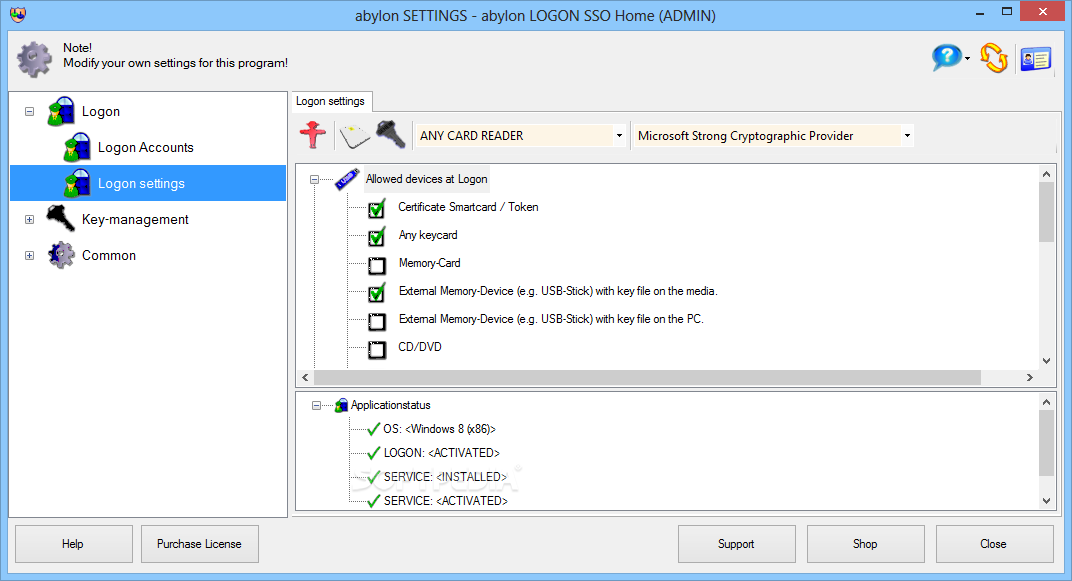Click the Applicationstatus node icon
Screen dimensions: 1072x581
pyautogui.click(x=341, y=405)
